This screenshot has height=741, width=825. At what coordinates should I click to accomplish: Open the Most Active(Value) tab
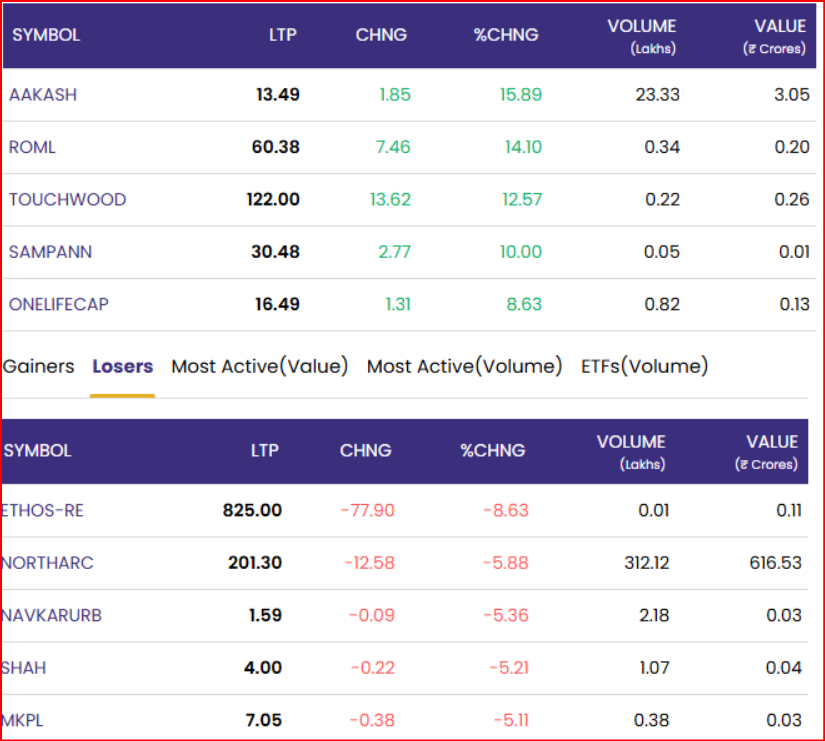coord(259,367)
